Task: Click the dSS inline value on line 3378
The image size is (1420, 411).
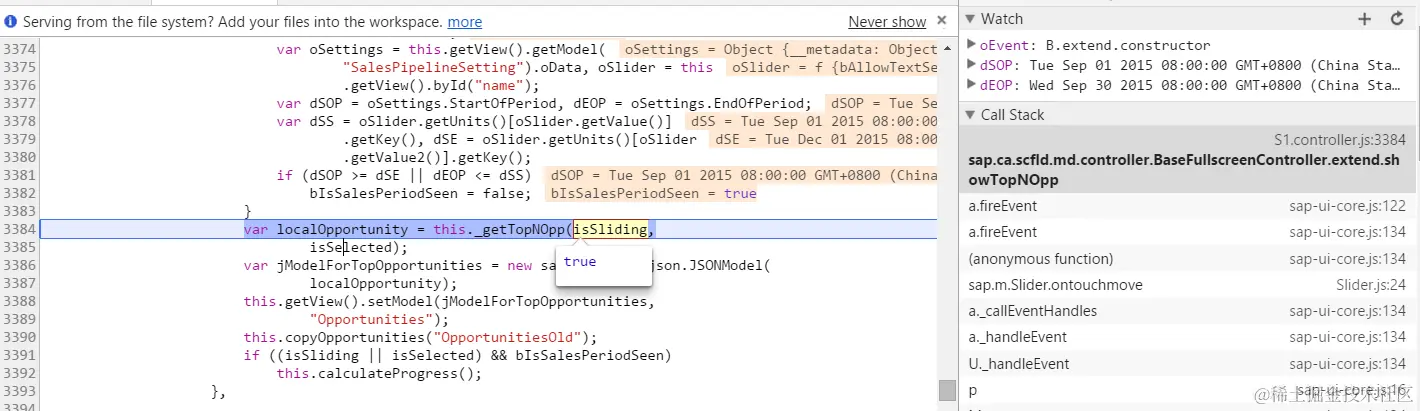Action: pos(811,122)
